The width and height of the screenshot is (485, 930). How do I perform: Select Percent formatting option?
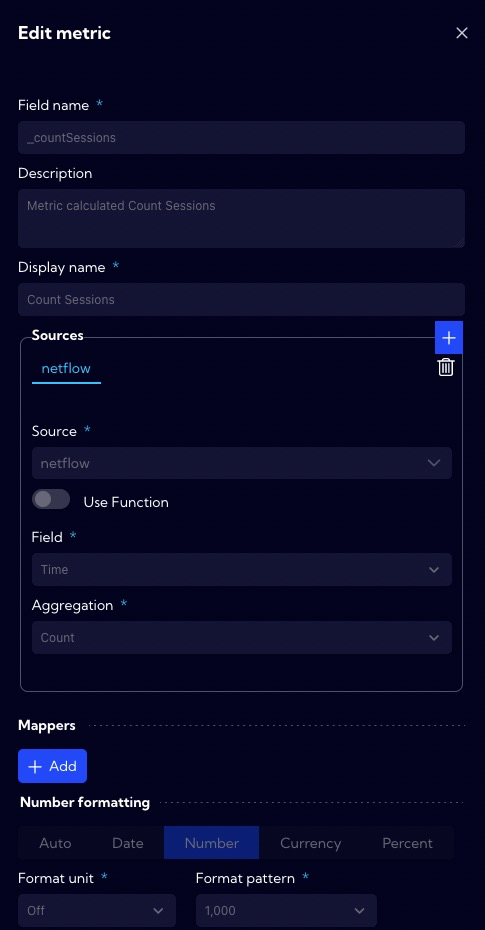(x=407, y=843)
